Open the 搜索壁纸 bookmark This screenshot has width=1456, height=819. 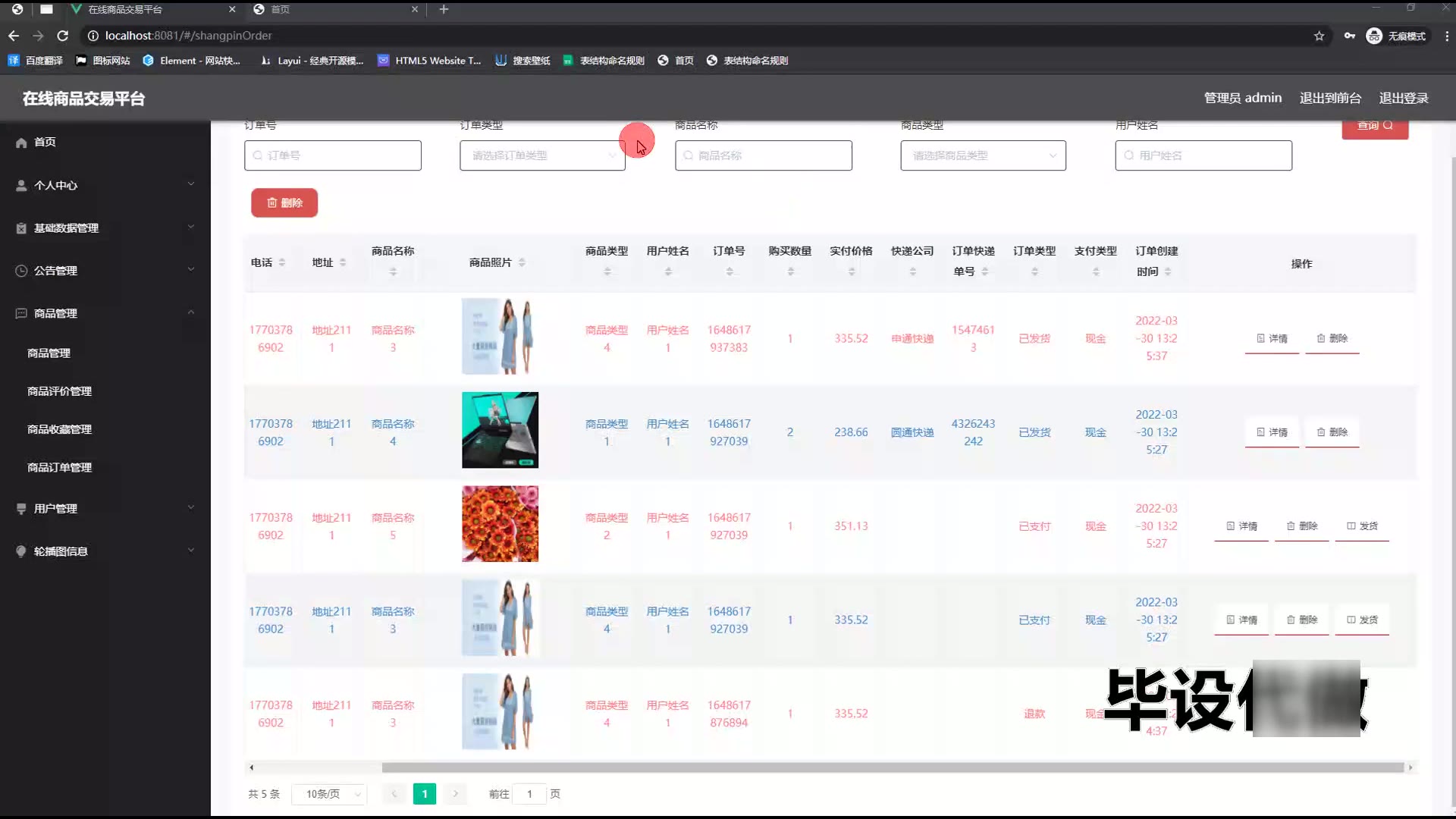[x=522, y=61]
